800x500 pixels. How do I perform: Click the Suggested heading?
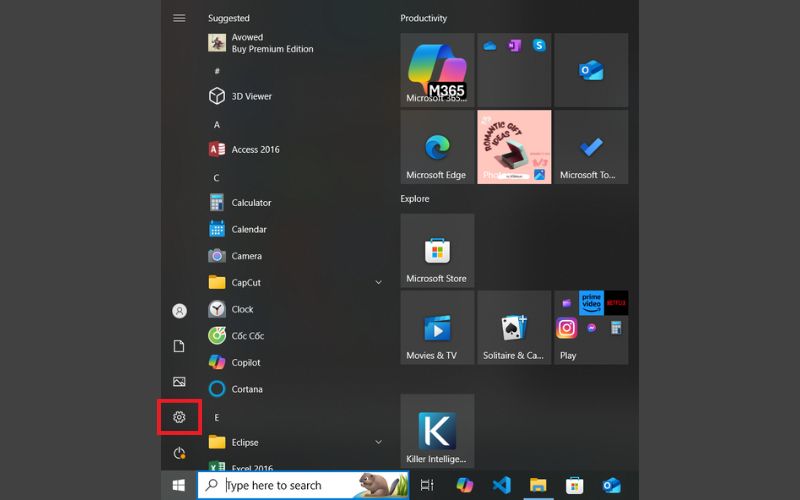[x=229, y=18]
